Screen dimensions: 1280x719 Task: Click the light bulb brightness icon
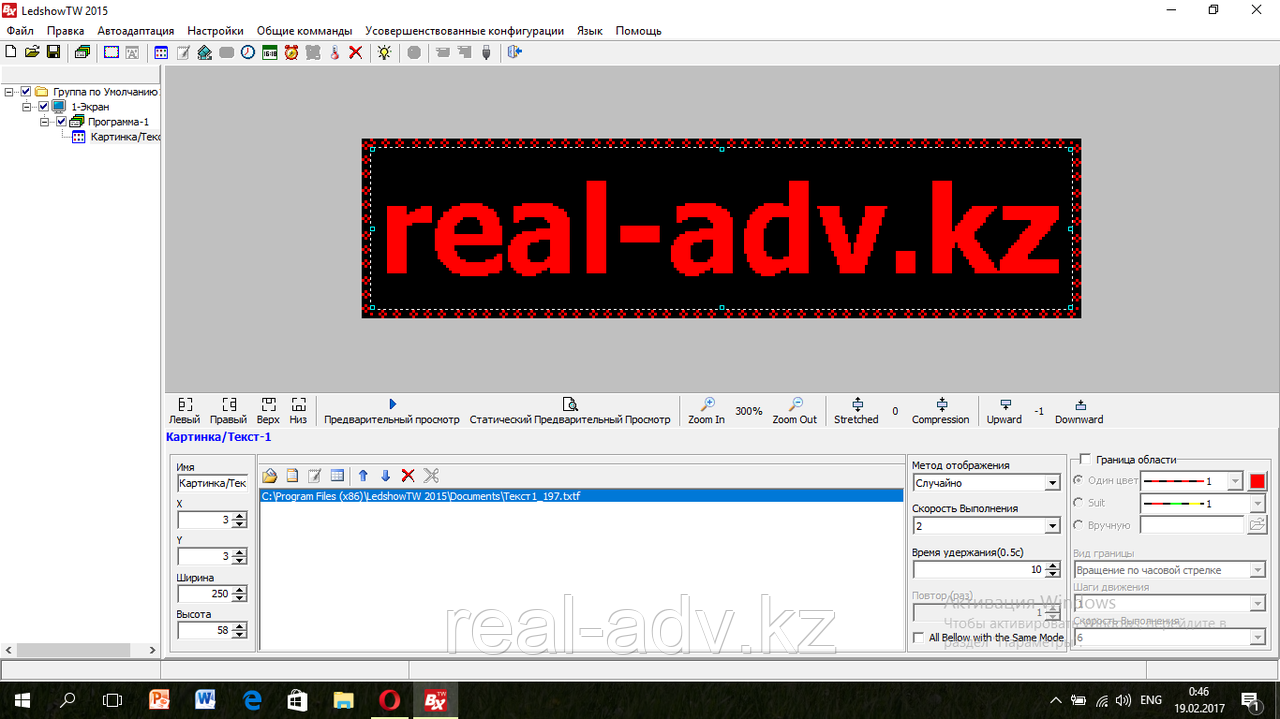point(384,52)
